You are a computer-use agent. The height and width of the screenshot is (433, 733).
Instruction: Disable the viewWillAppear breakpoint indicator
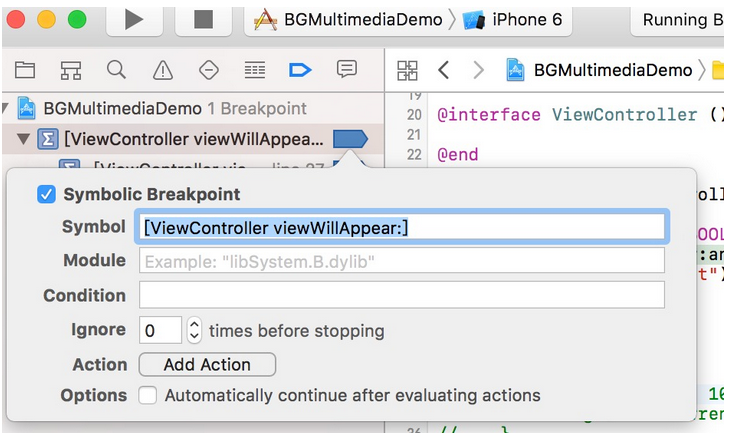click(350, 139)
